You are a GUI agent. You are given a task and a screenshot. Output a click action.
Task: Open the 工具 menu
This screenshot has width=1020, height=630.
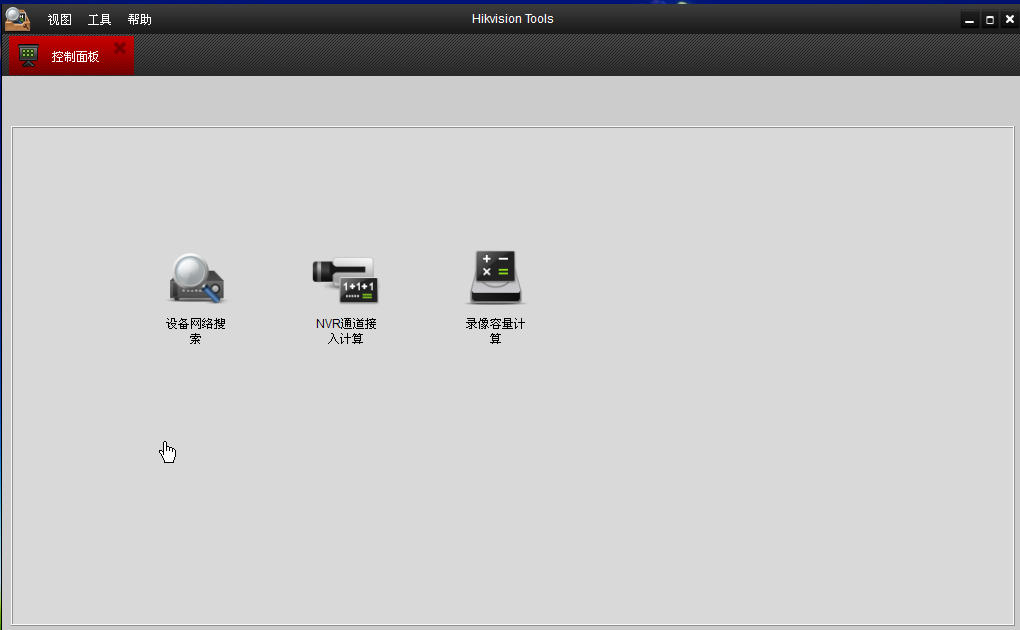(x=99, y=18)
